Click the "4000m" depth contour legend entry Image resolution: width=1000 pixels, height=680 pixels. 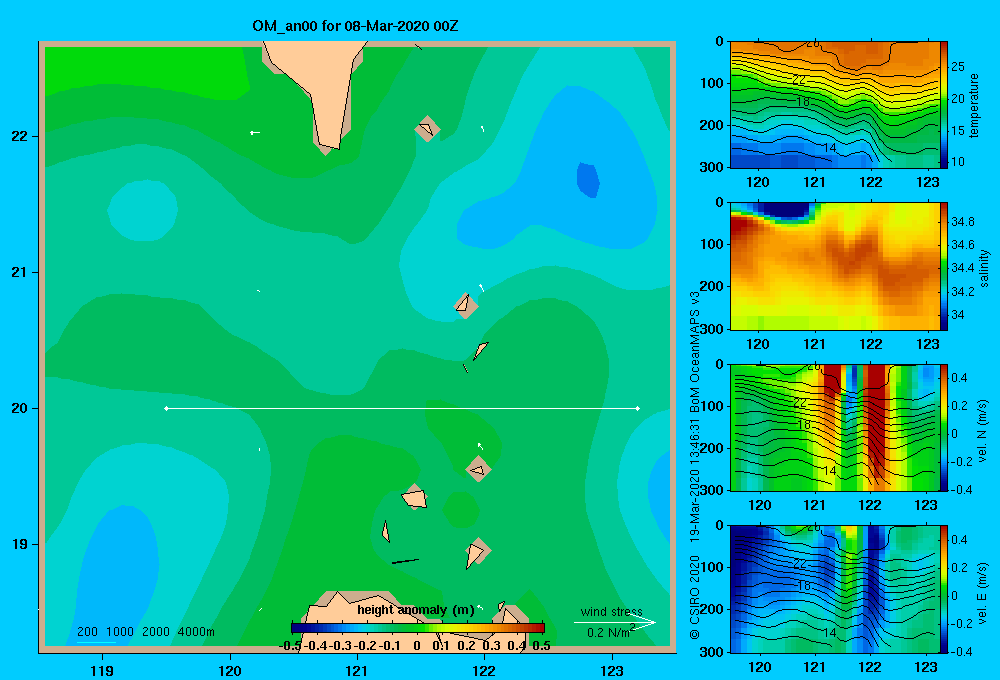196,632
